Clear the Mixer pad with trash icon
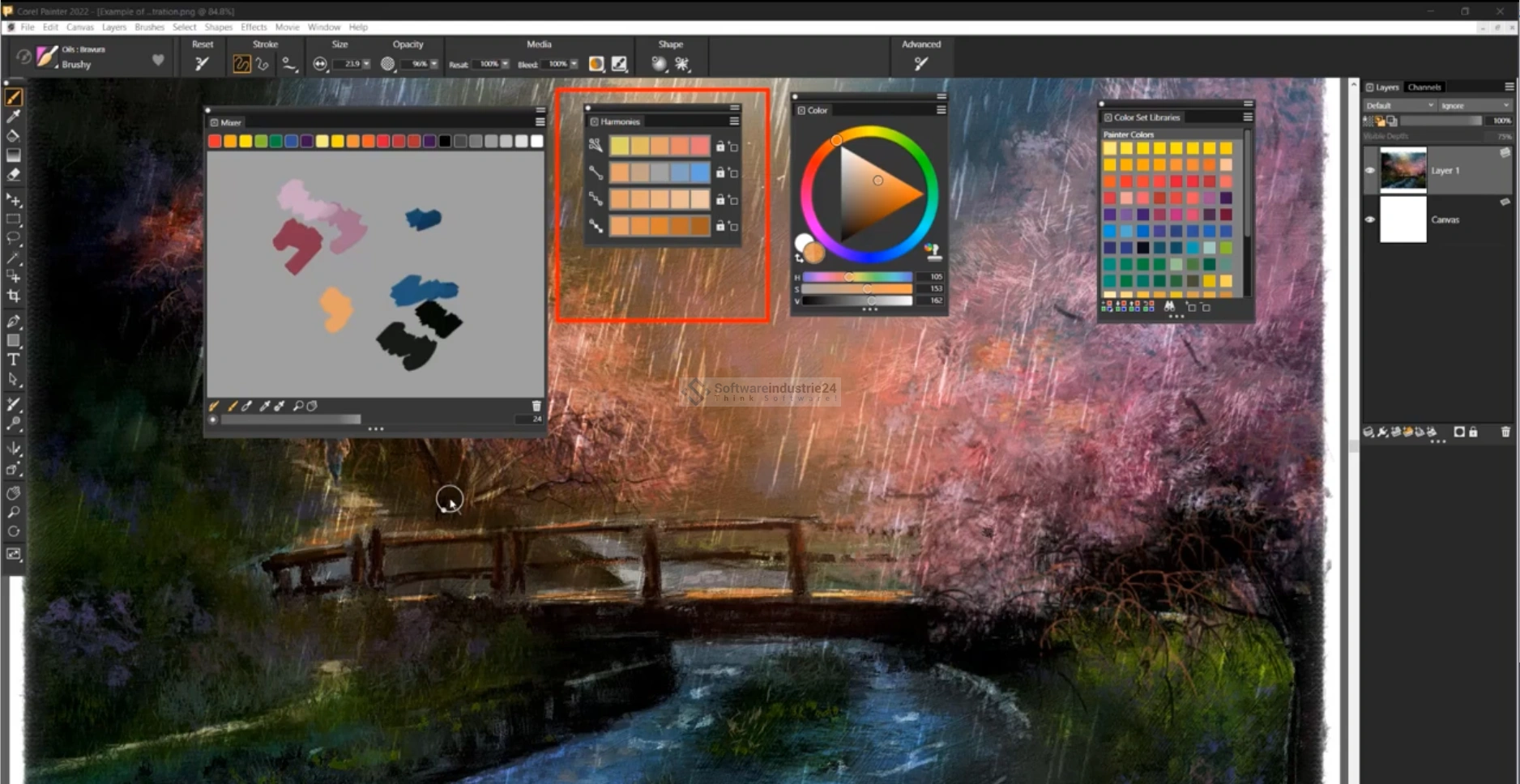The image size is (1520, 784). 536,406
